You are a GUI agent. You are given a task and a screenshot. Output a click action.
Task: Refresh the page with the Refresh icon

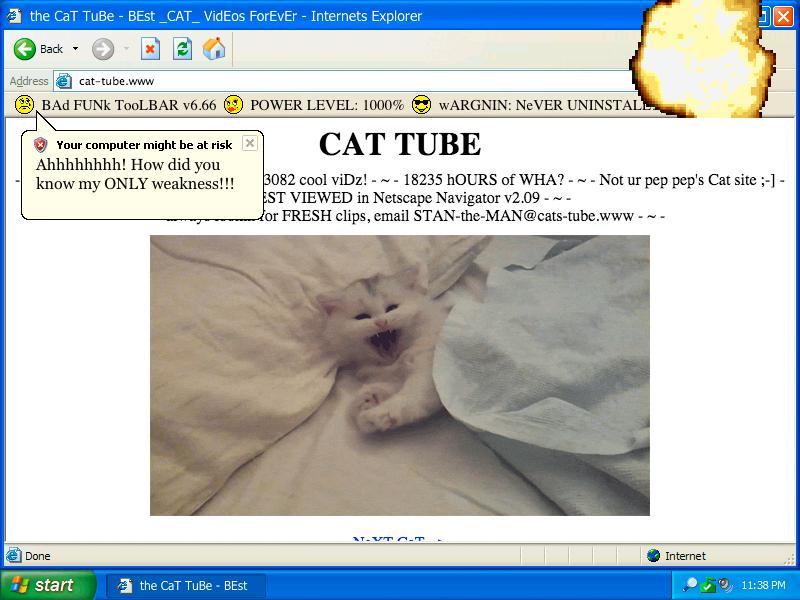(x=182, y=49)
